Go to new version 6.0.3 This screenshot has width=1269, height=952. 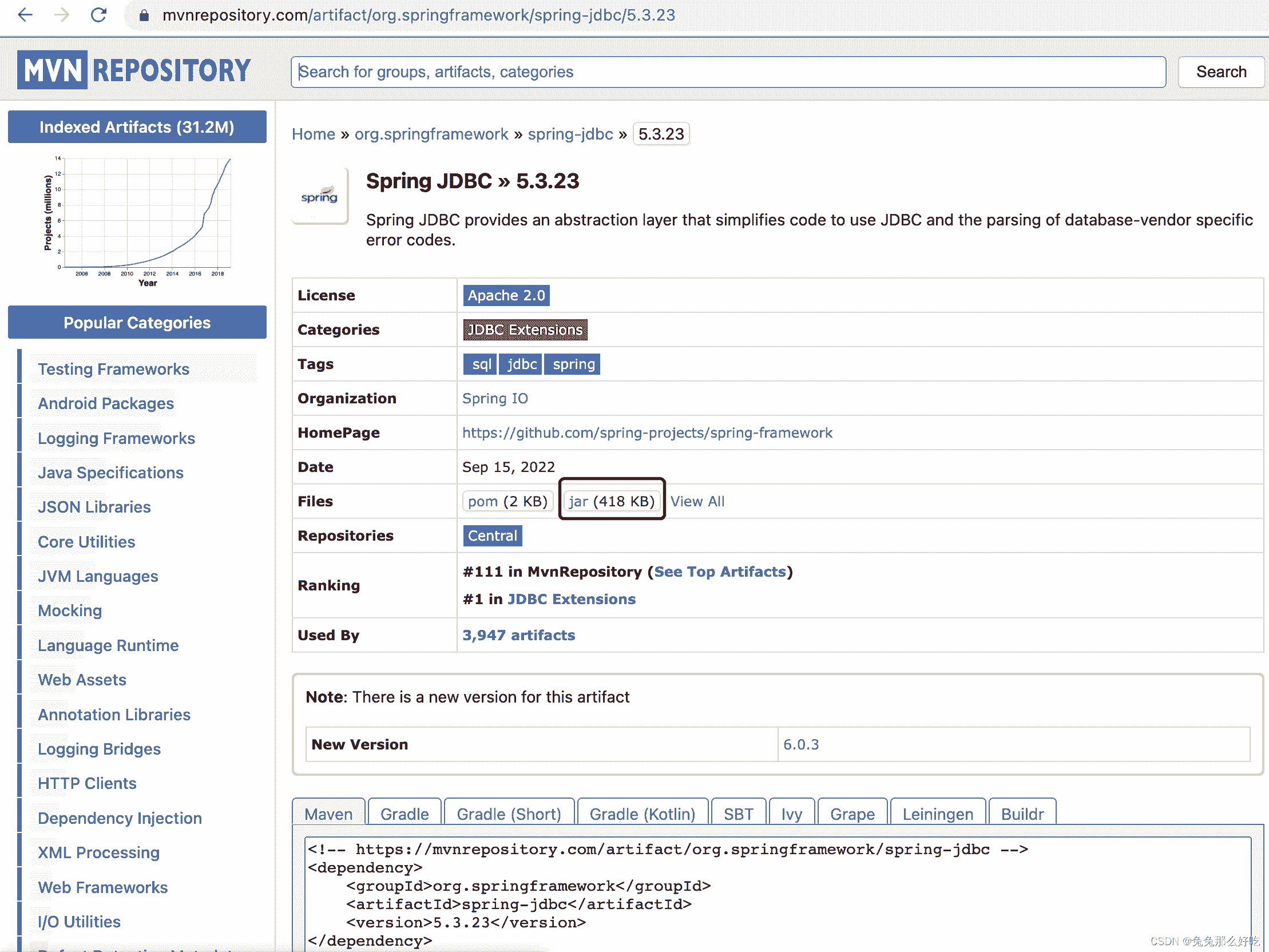[x=801, y=744]
